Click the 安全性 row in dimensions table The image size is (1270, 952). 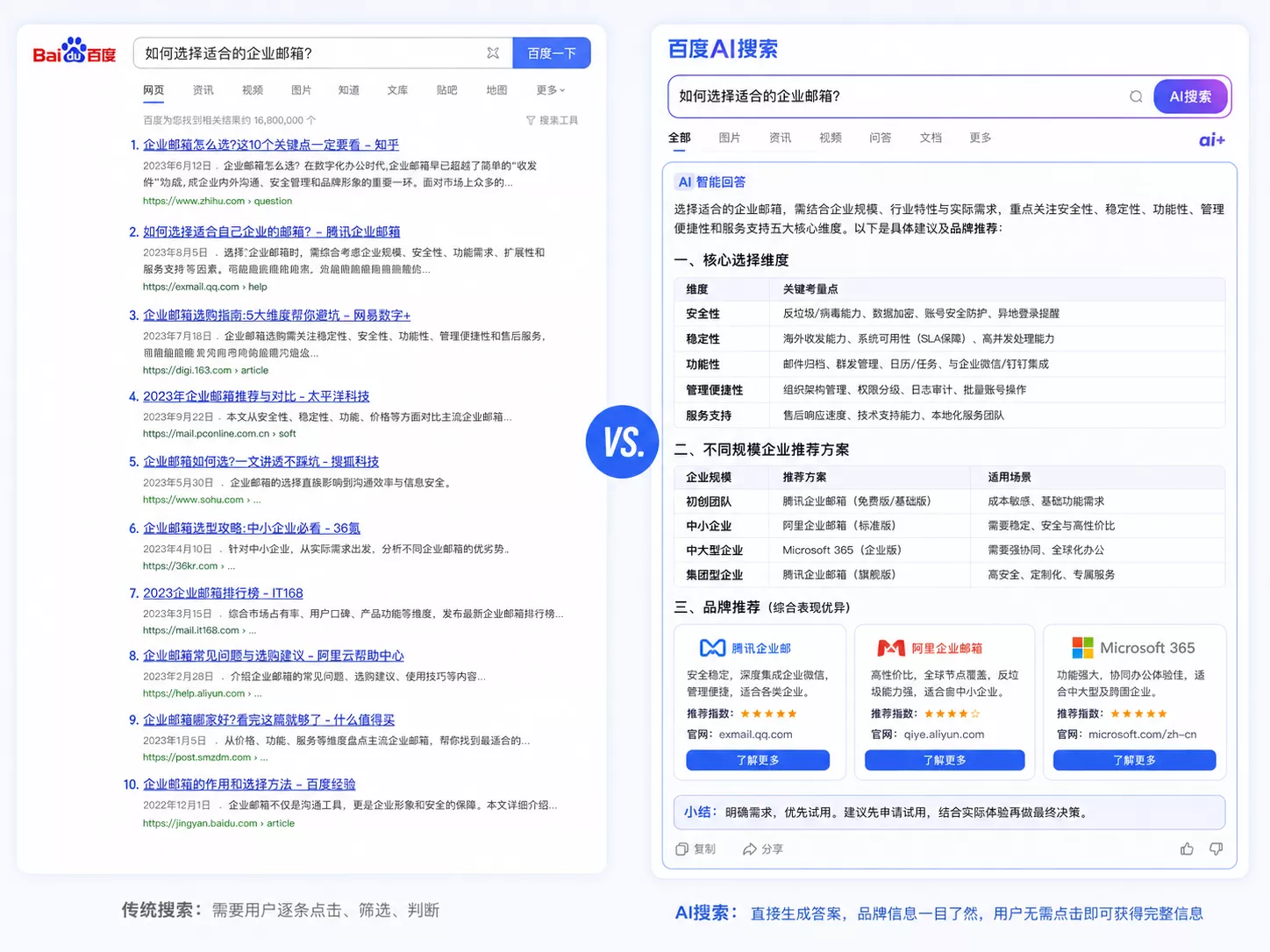click(x=950, y=313)
